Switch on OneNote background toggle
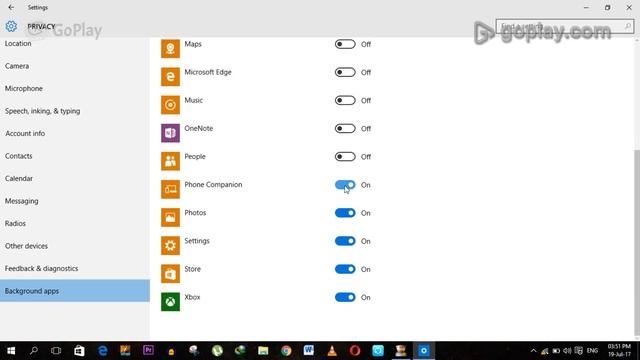This screenshot has width=640, height=360. click(345, 129)
